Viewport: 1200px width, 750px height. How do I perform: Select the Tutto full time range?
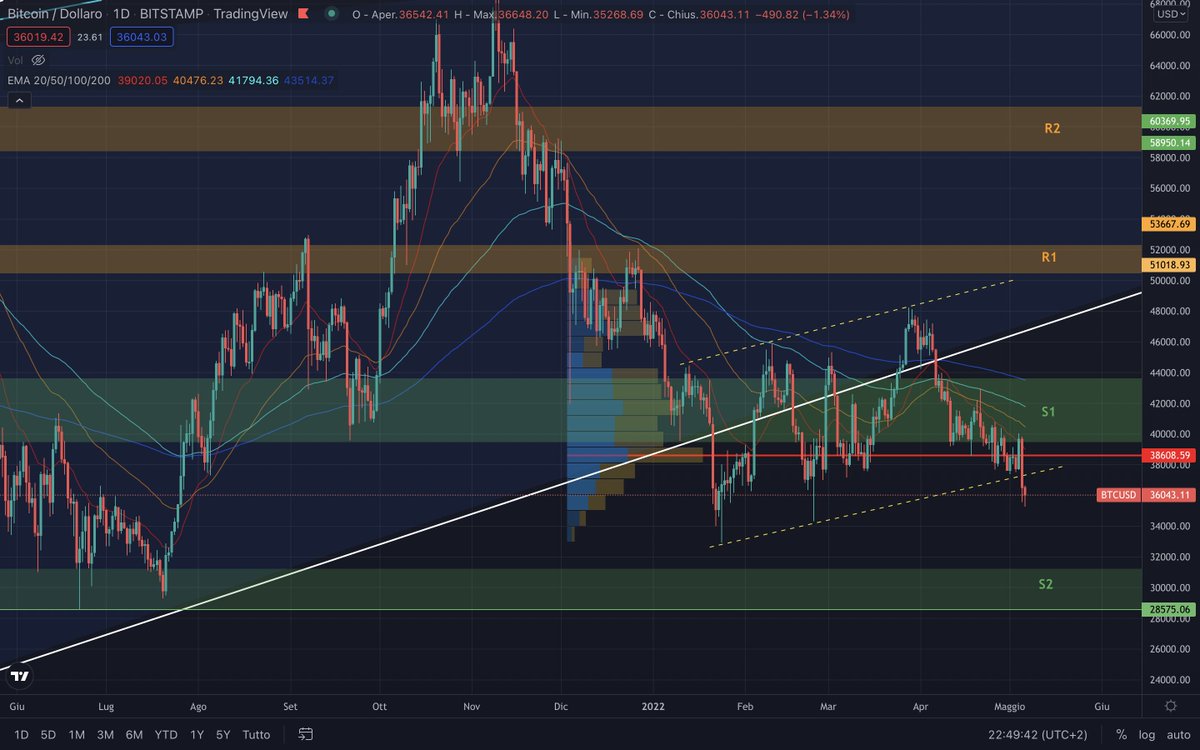click(256, 734)
